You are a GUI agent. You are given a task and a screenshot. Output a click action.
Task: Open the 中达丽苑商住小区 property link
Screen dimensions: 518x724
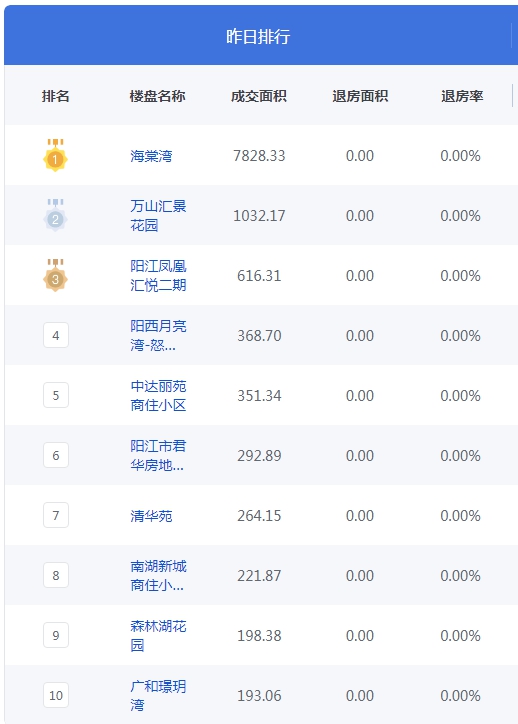tap(158, 396)
